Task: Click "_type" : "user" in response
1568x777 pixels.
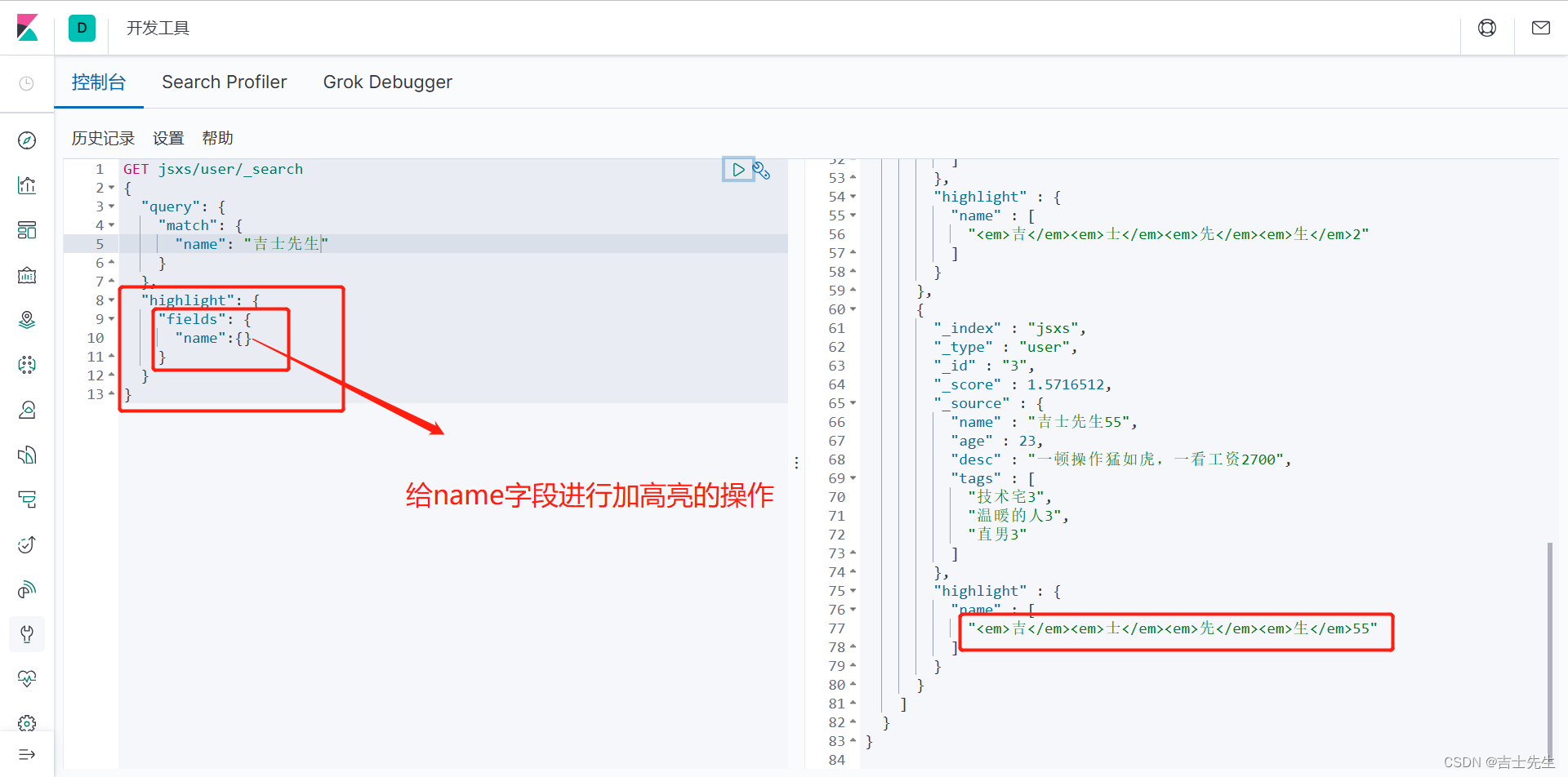Action: pos(1005,347)
